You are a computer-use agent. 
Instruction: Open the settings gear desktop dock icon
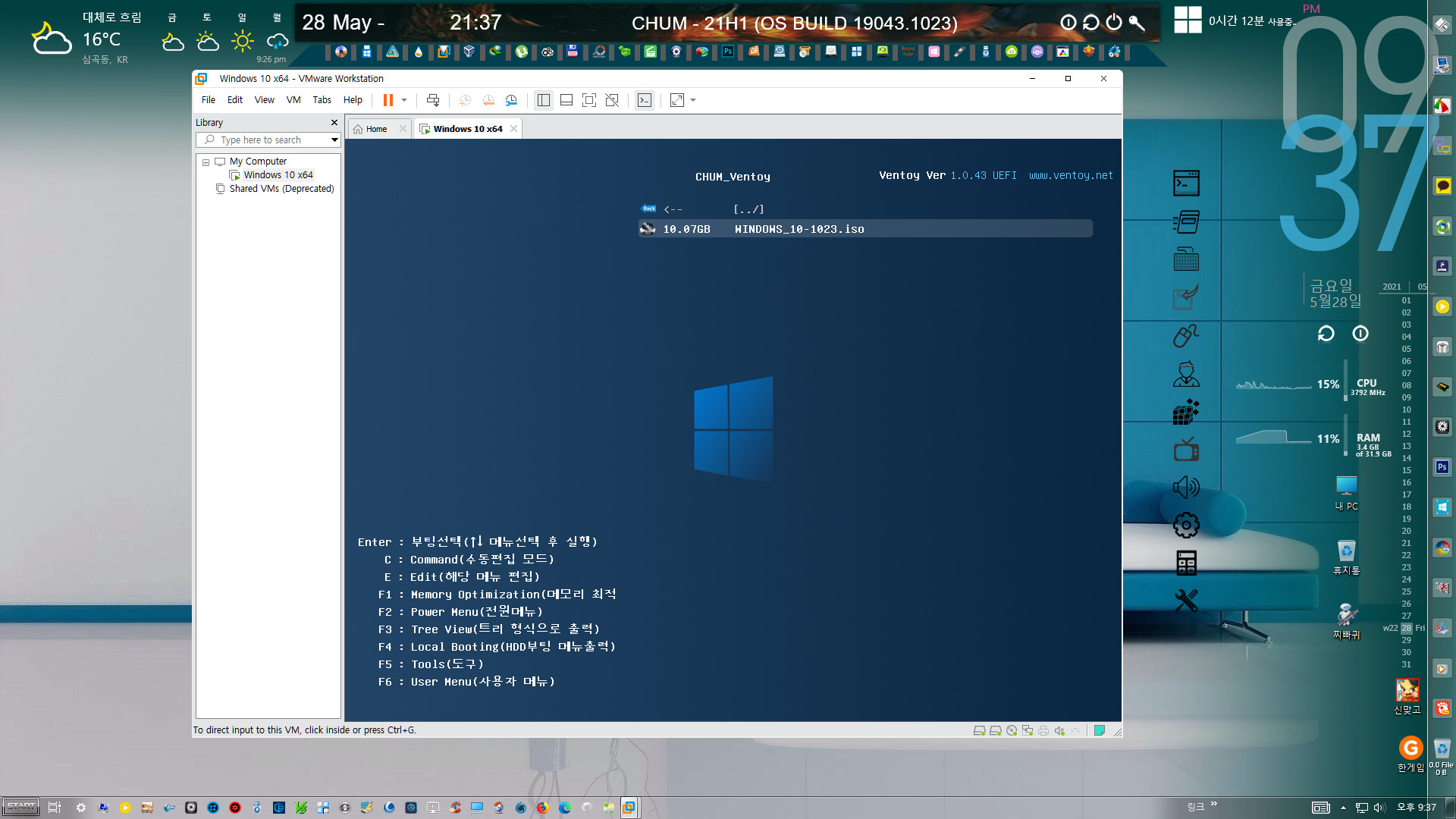coord(1186,525)
